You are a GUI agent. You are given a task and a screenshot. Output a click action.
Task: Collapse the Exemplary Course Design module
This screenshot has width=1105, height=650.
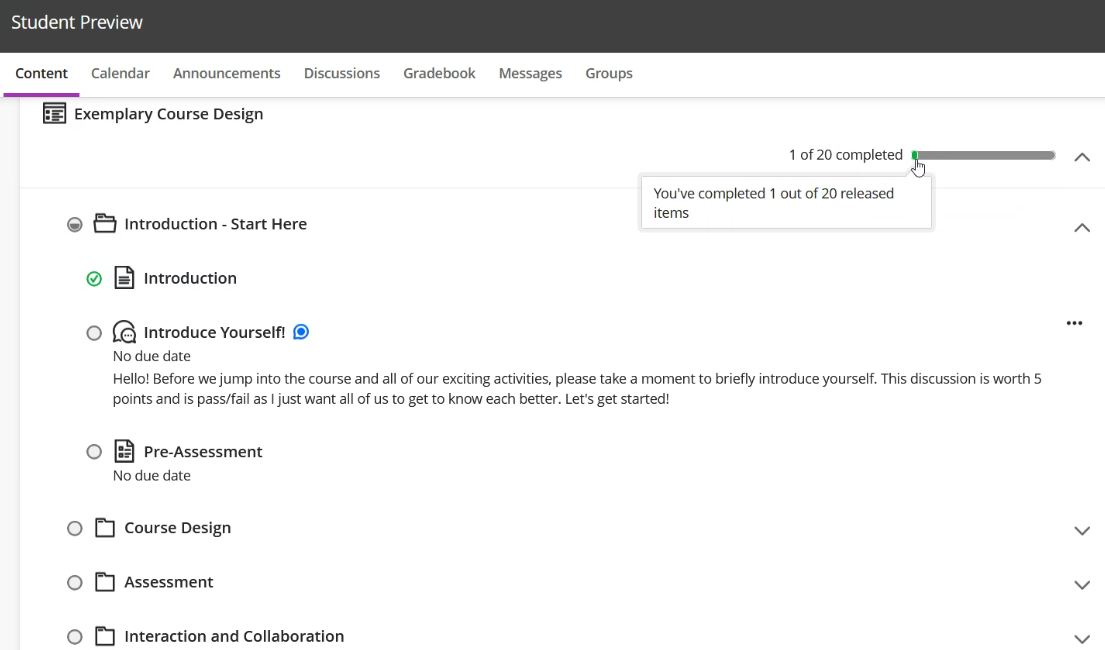pos(1081,157)
